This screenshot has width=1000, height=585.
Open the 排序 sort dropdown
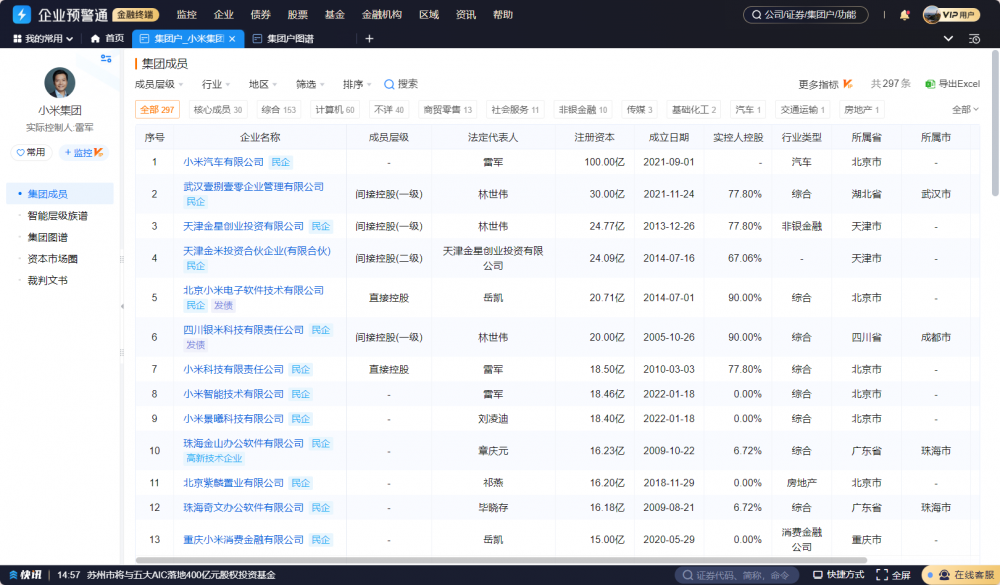[357, 84]
